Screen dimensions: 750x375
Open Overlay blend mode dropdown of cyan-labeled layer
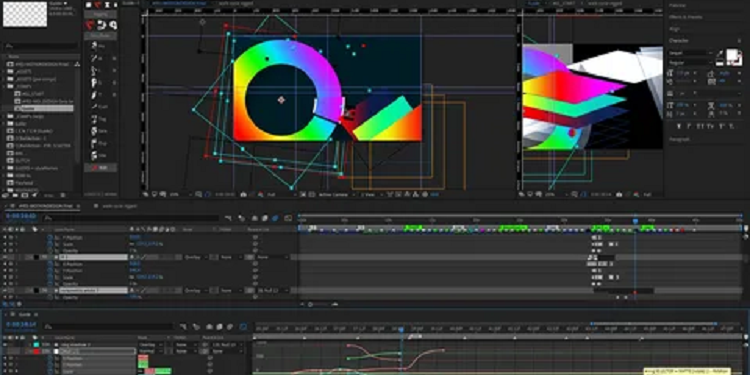151,344
